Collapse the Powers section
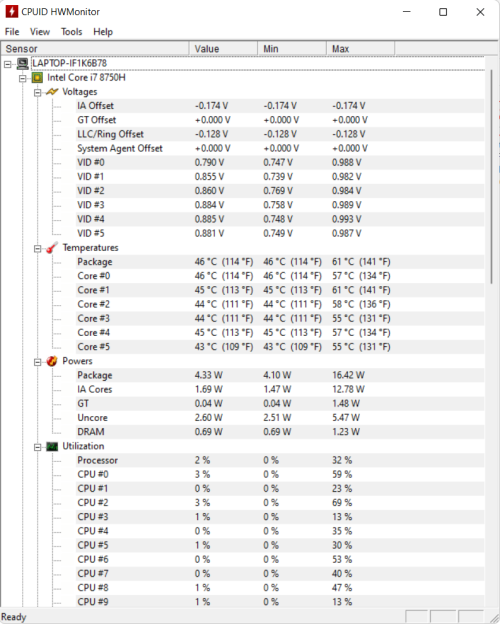This screenshot has width=500, height=624. click(x=37, y=362)
